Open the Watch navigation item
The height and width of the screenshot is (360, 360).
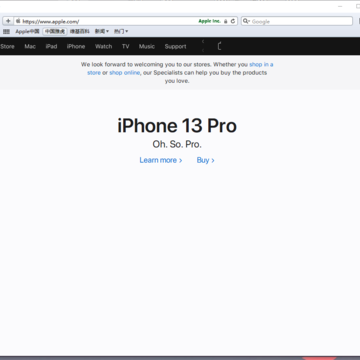[103, 46]
